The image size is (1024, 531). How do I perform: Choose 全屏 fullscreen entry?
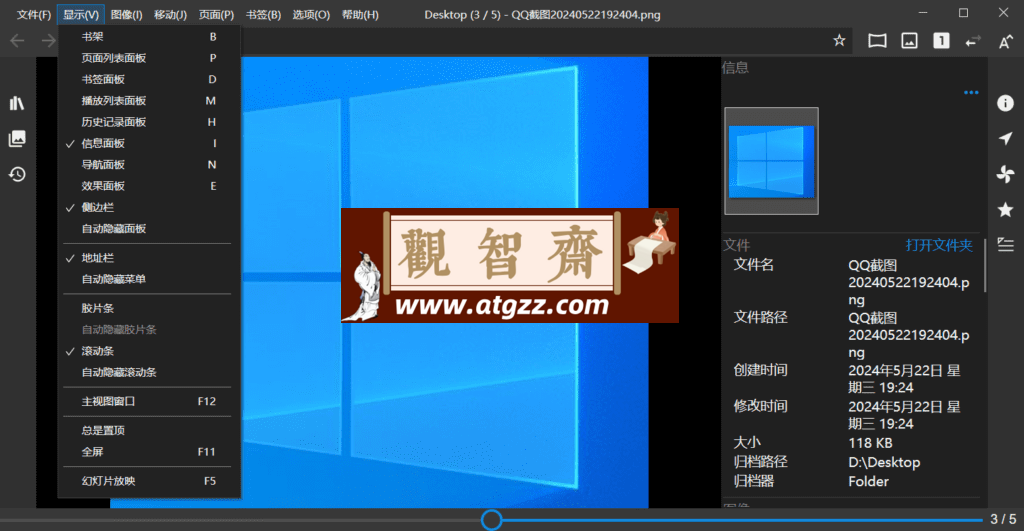(x=149, y=451)
